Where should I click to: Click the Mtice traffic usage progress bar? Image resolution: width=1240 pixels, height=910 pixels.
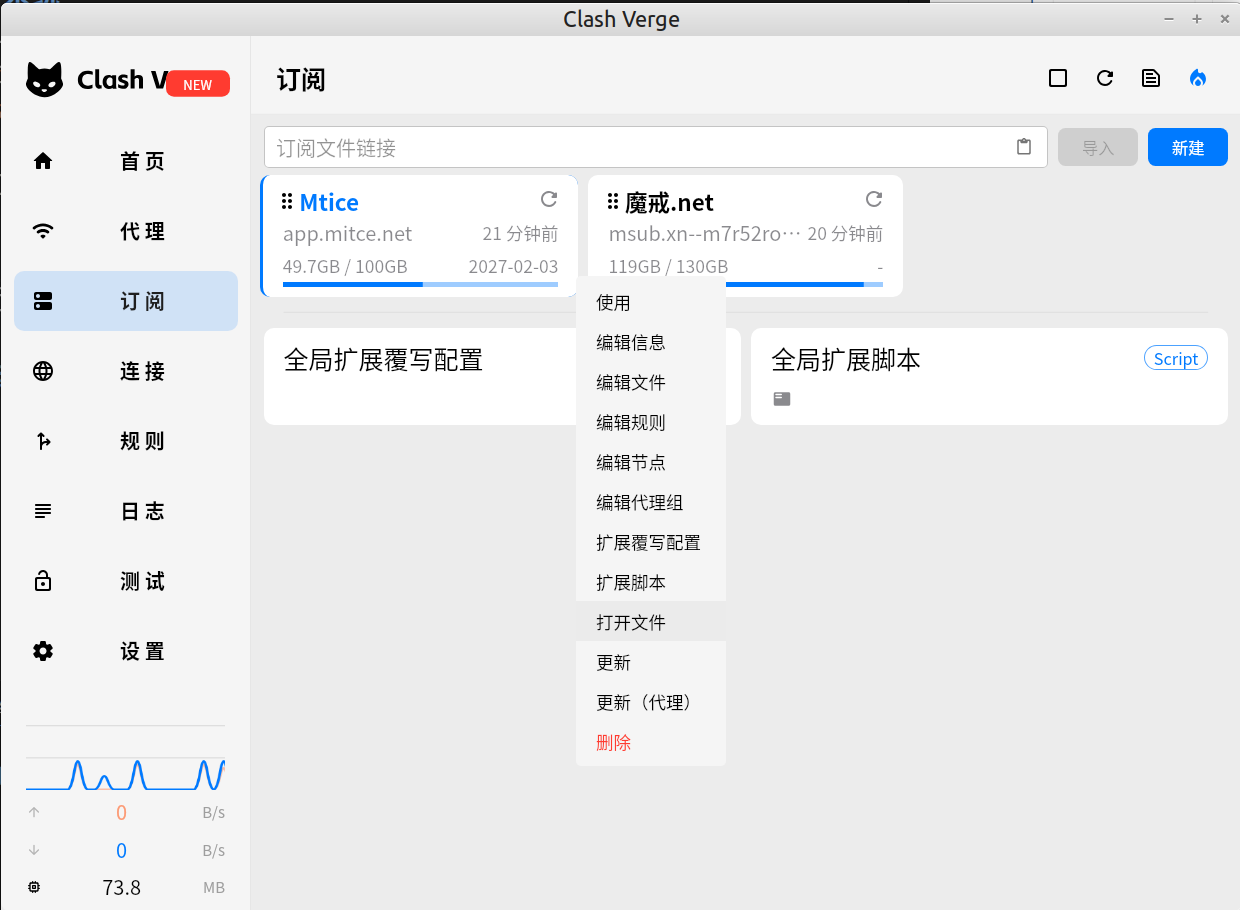point(421,284)
